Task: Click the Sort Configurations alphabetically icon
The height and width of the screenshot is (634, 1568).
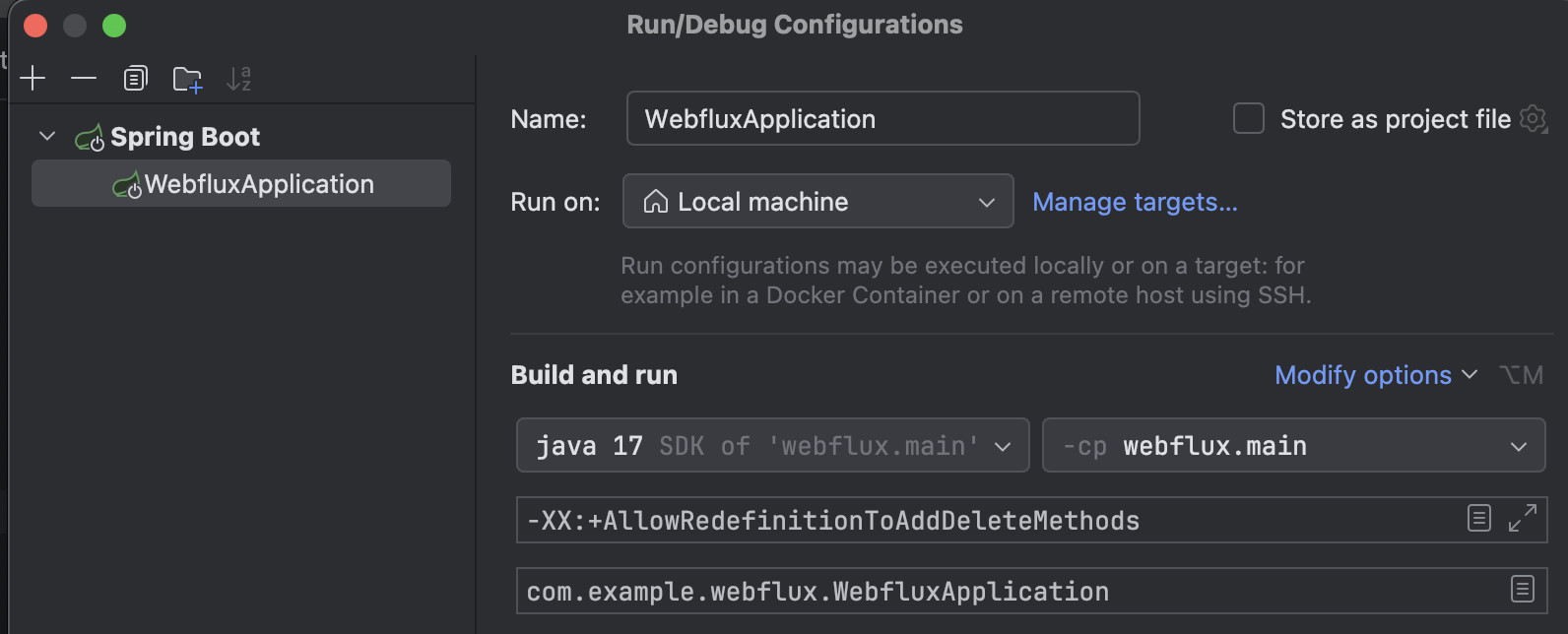Action: click(x=238, y=79)
